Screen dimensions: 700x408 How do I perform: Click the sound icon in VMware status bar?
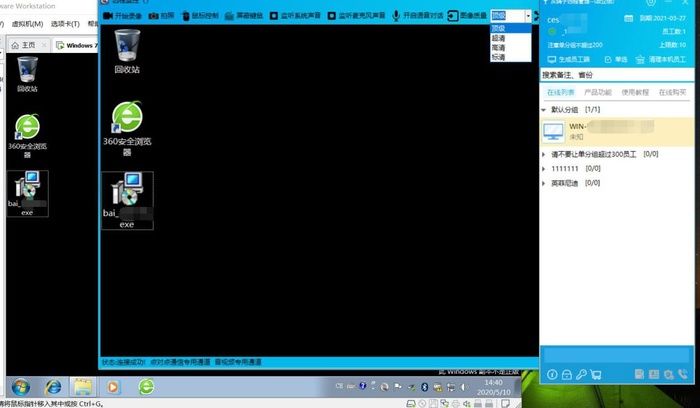coord(466,404)
